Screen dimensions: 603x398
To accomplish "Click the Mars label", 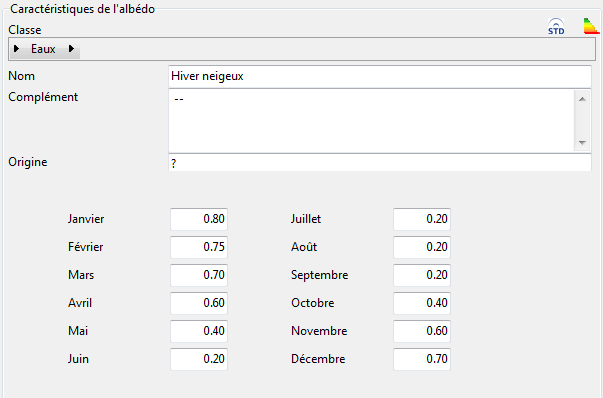I will pyautogui.click(x=81, y=275).
